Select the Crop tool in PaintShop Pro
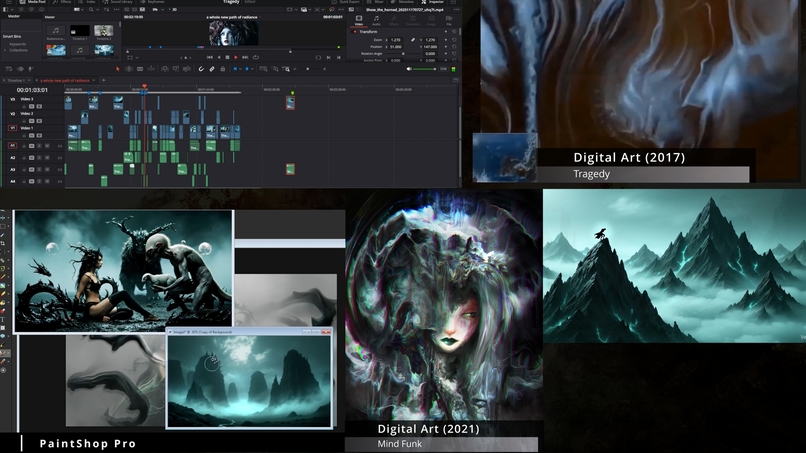The width and height of the screenshot is (806, 453). click(3, 243)
